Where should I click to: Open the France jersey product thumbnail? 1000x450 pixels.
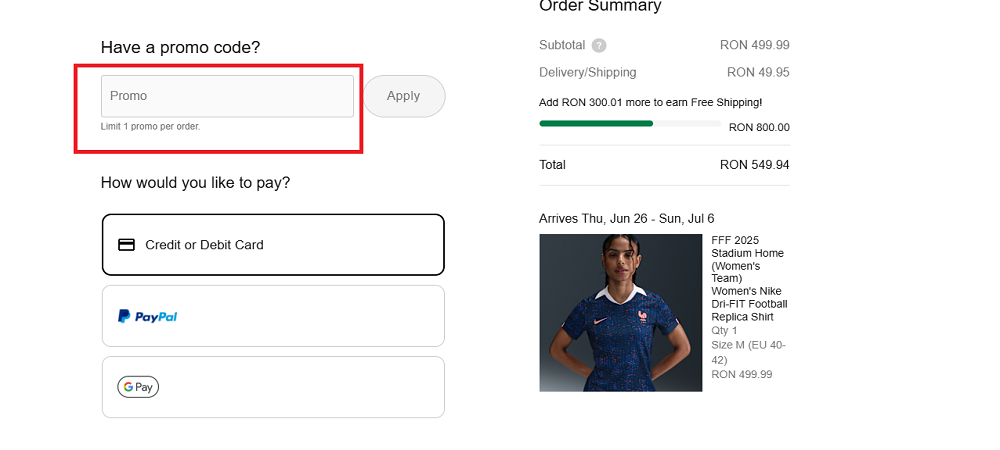[x=620, y=313]
